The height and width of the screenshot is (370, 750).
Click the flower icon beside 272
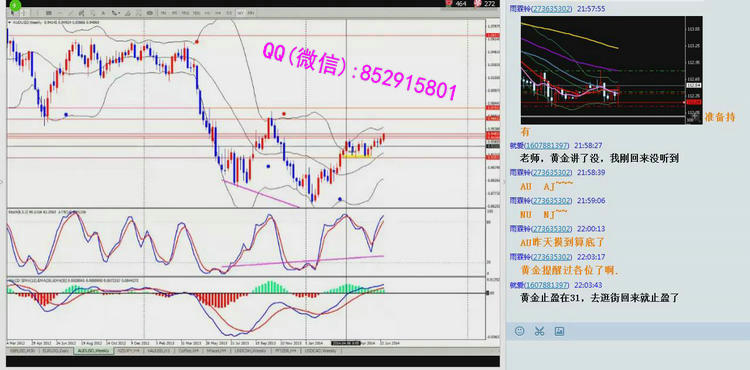(x=477, y=3)
